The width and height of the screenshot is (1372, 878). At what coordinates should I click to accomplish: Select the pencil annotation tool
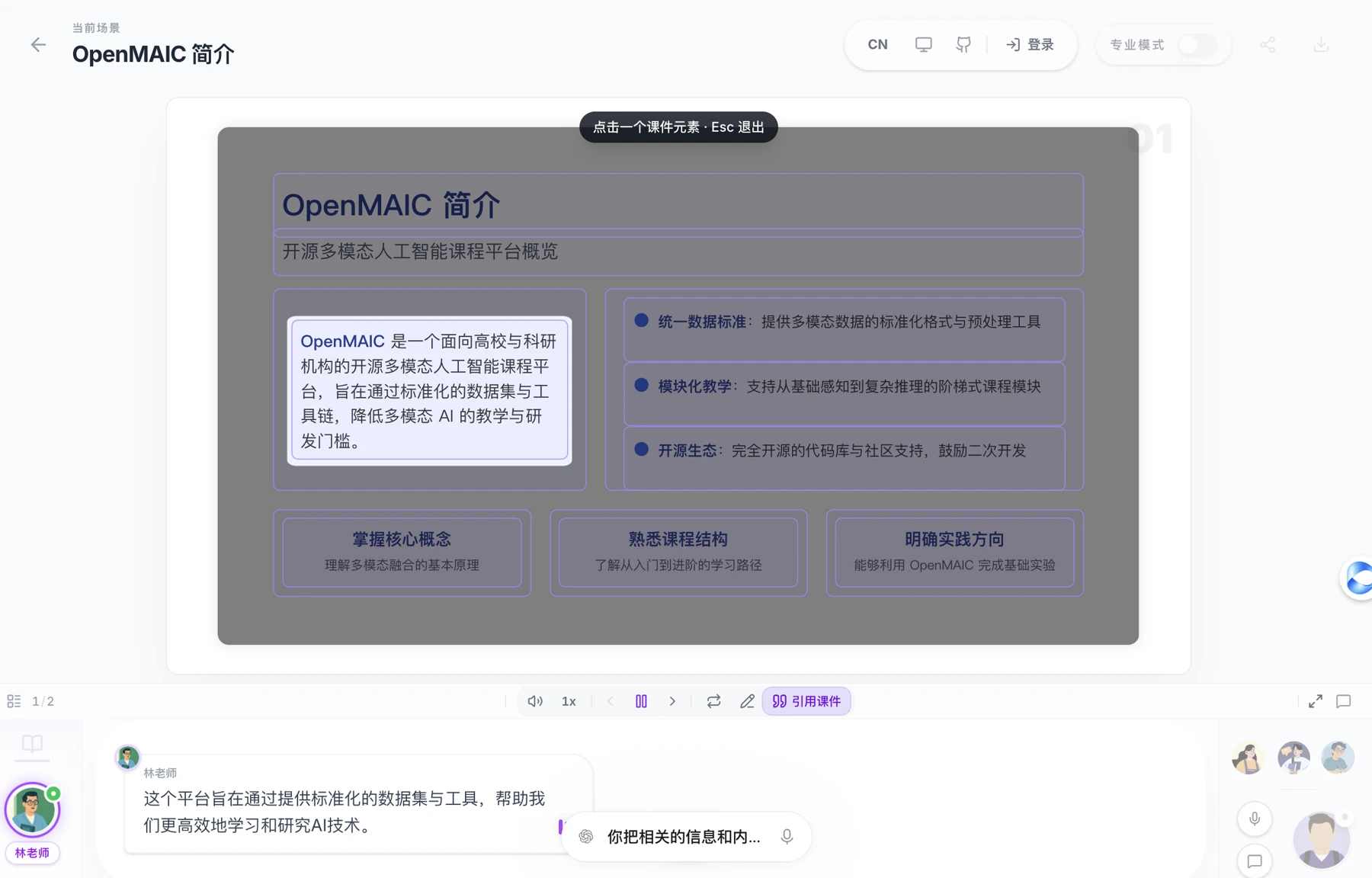tap(747, 701)
